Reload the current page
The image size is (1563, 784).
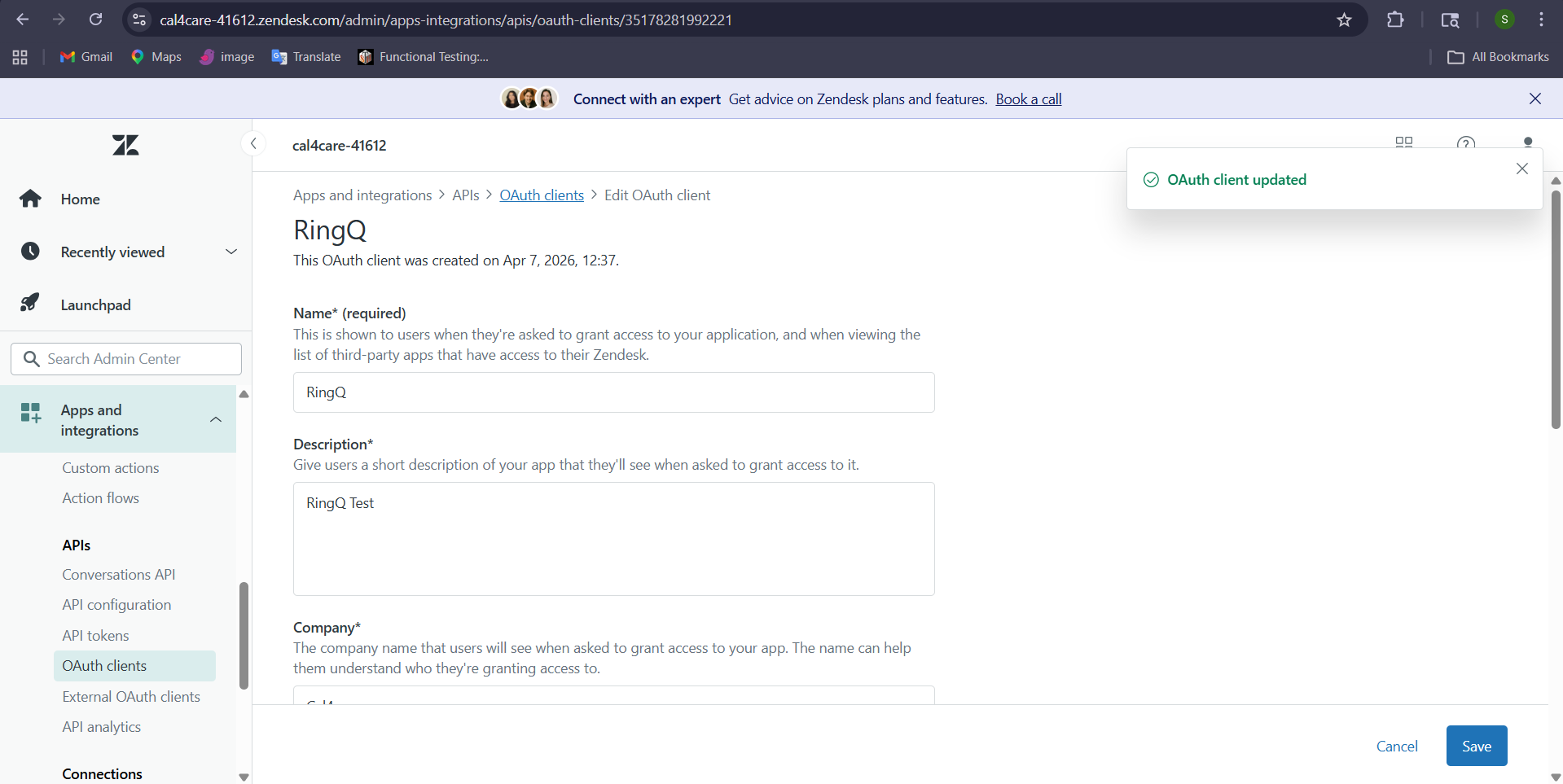click(x=95, y=20)
